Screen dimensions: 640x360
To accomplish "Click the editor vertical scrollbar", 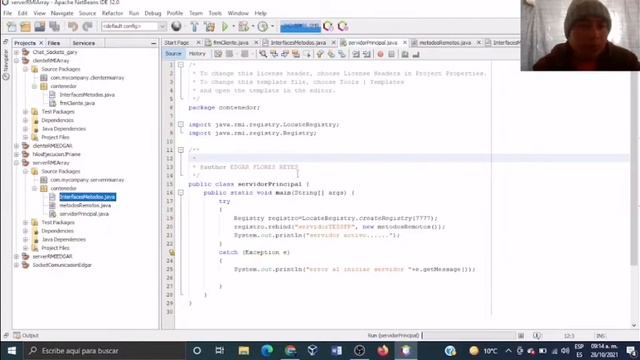I will (633, 163).
